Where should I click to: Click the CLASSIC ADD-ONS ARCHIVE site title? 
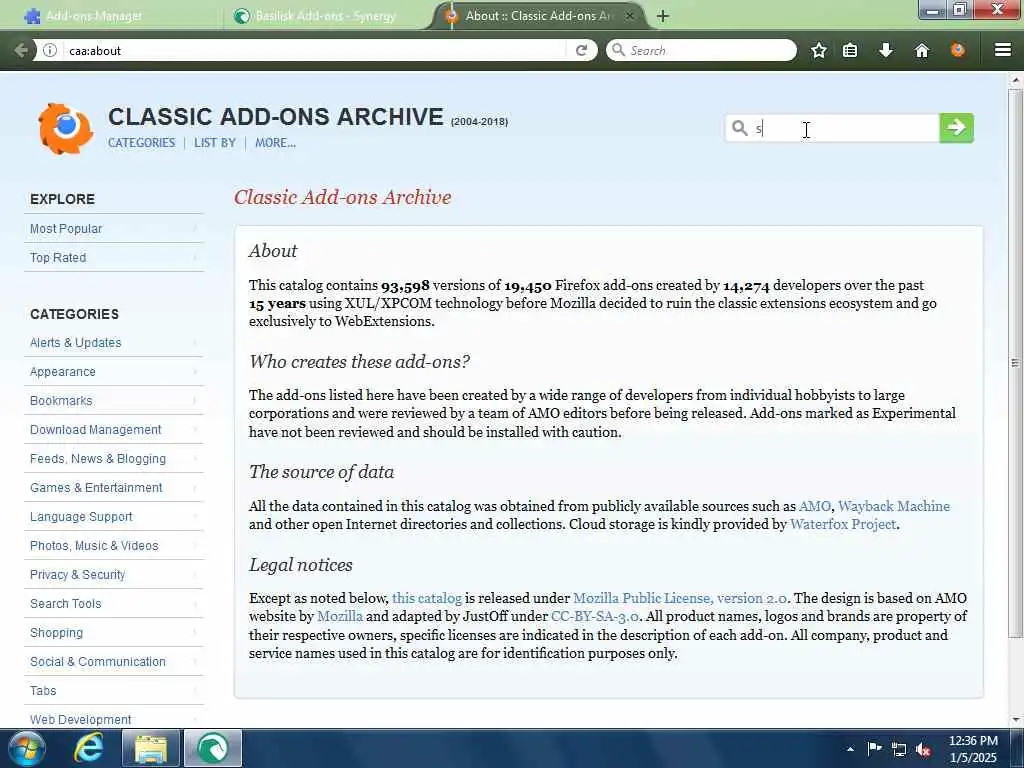pos(276,117)
